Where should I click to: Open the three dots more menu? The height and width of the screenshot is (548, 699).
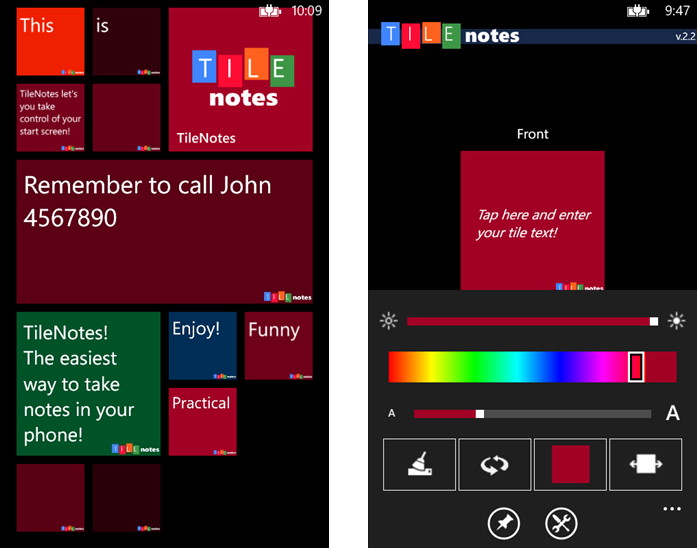[x=672, y=509]
